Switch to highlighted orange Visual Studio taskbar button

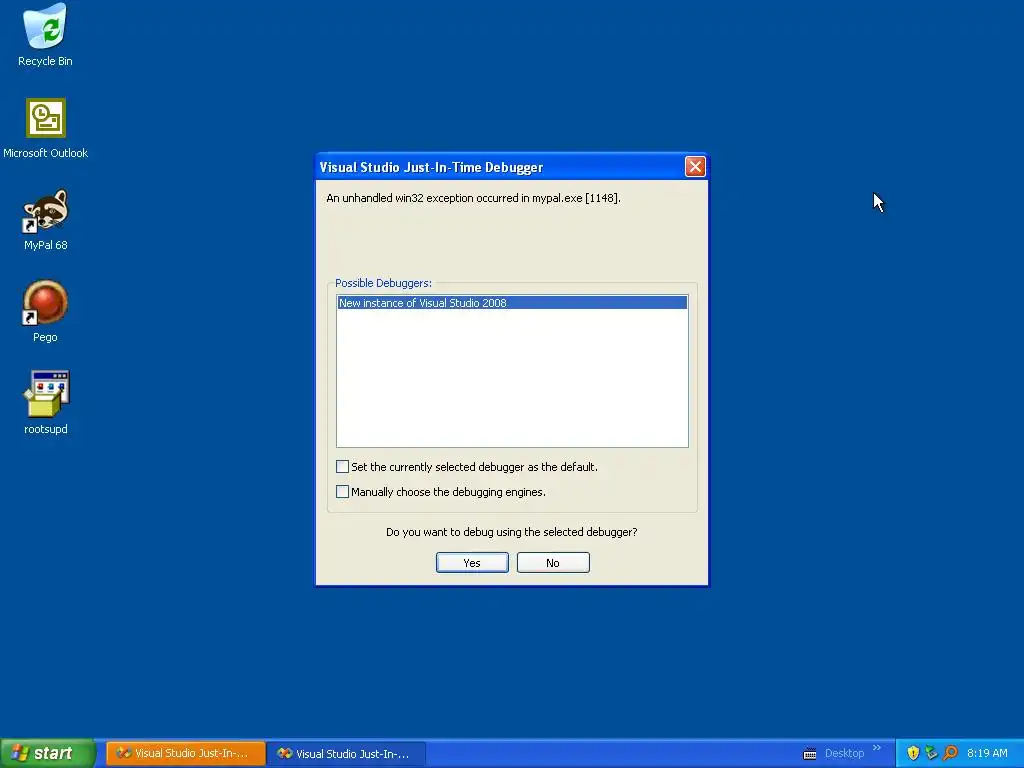click(185, 753)
